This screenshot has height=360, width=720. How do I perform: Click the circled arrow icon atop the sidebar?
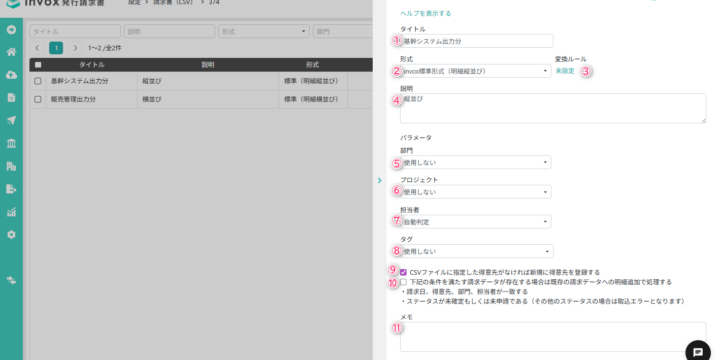tap(11, 30)
